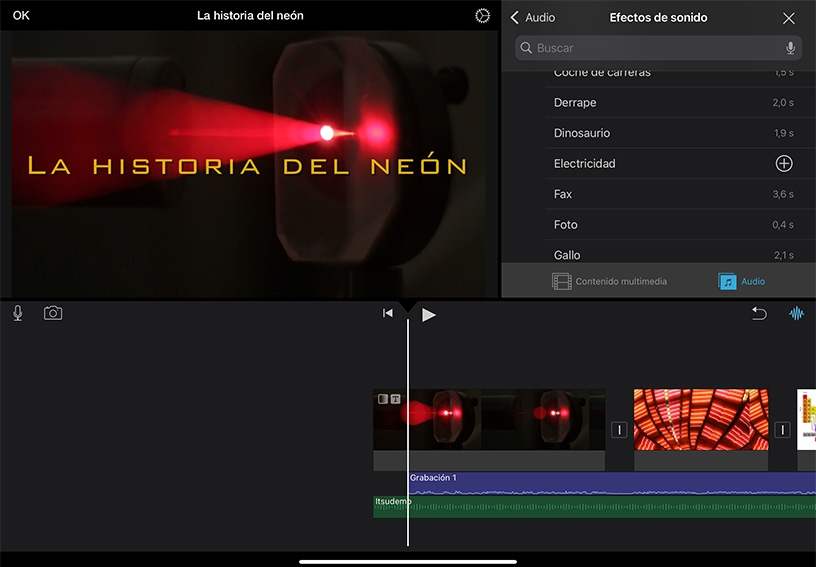
Task: Tap the 0,4 s duration of Foto
Action: coord(783,225)
